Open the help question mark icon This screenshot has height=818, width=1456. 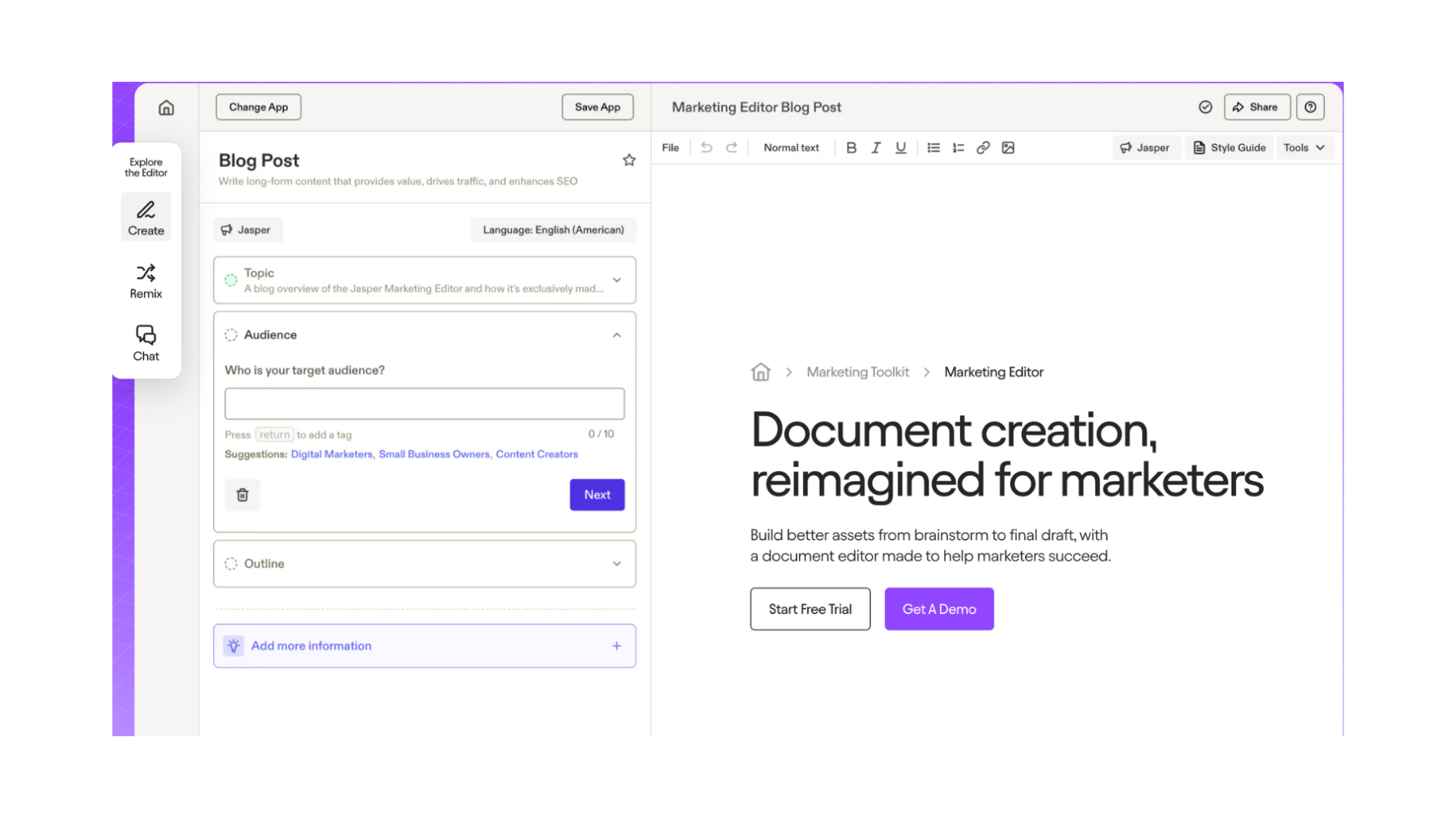1310,107
